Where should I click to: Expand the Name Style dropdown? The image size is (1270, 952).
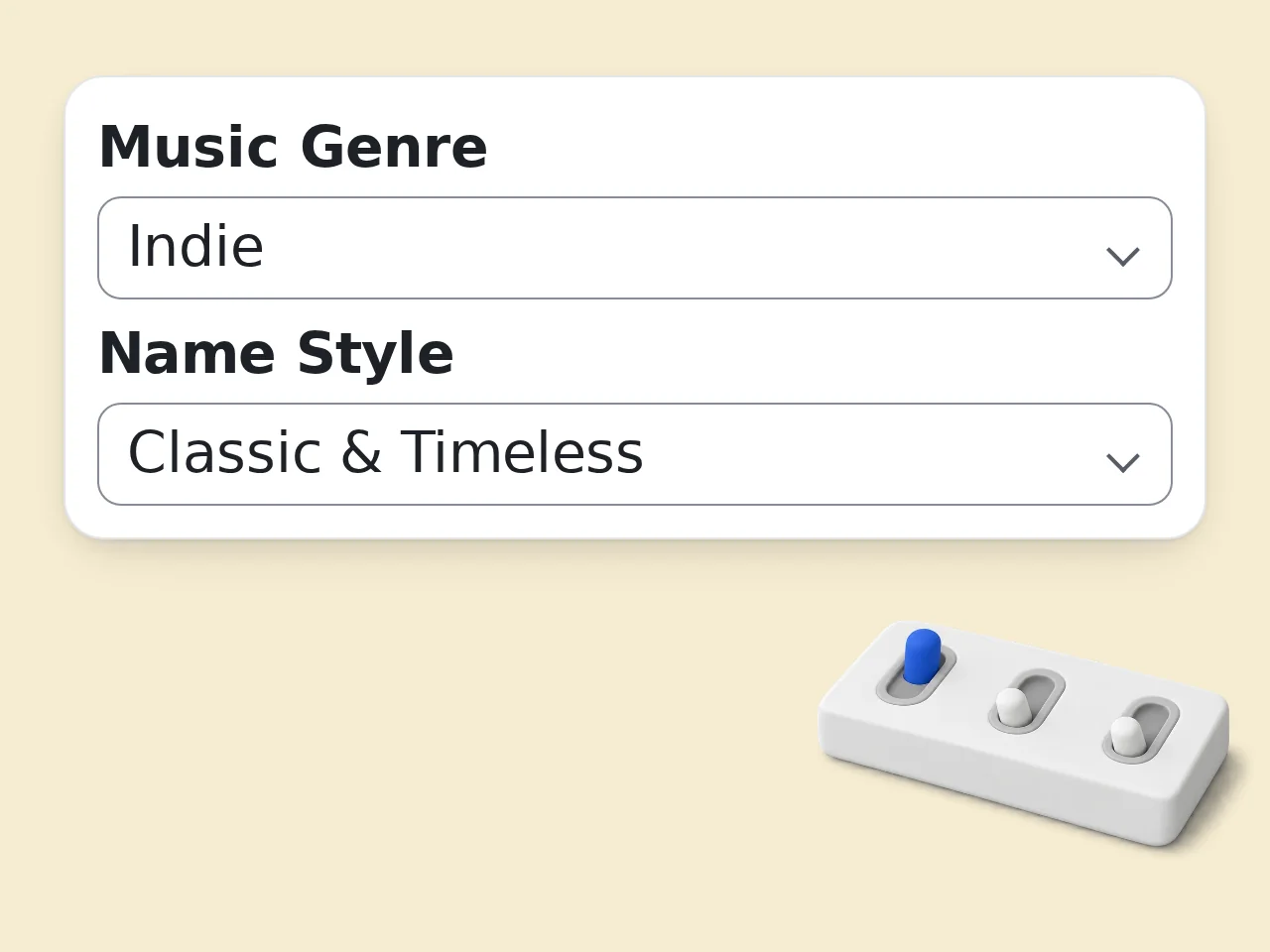pyautogui.click(x=635, y=454)
